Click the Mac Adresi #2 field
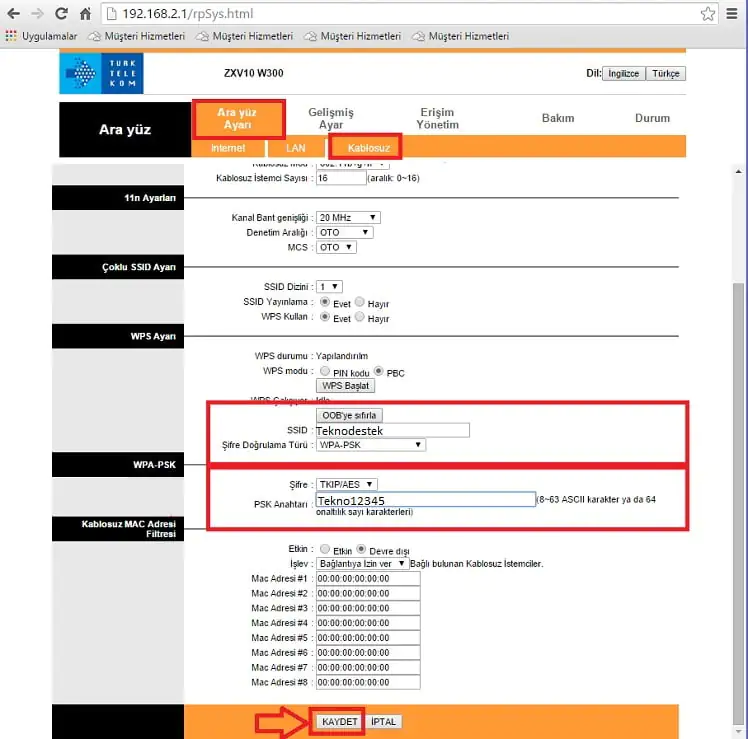Viewport: 748px width, 739px height. pos(368,593)
